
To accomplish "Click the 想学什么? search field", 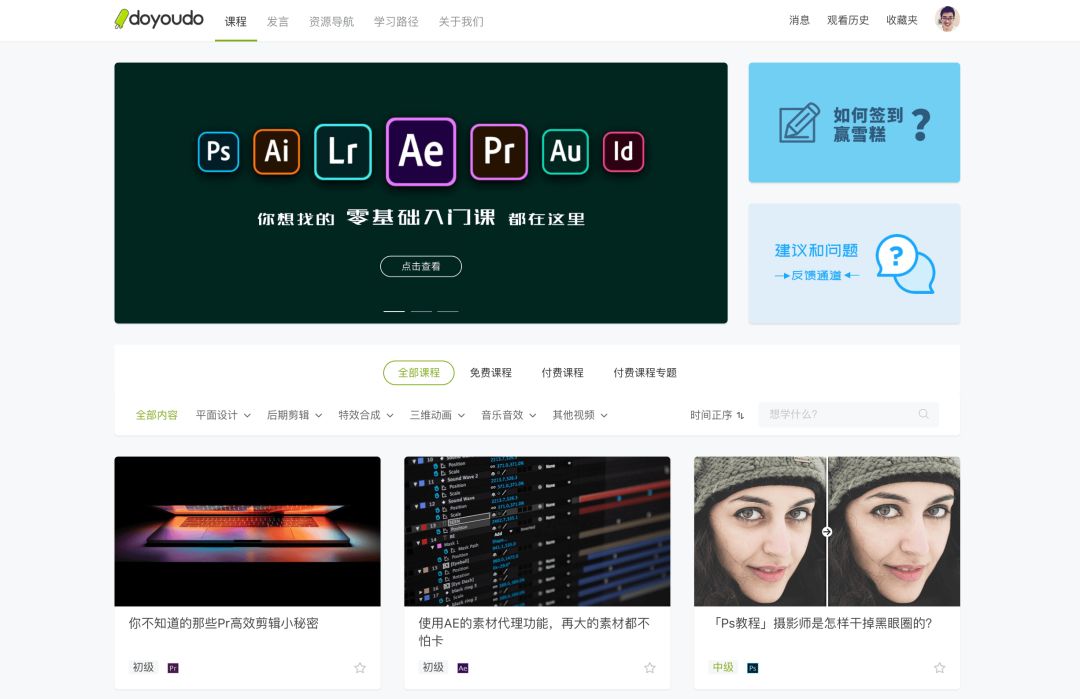I will (x=848, y=414).
